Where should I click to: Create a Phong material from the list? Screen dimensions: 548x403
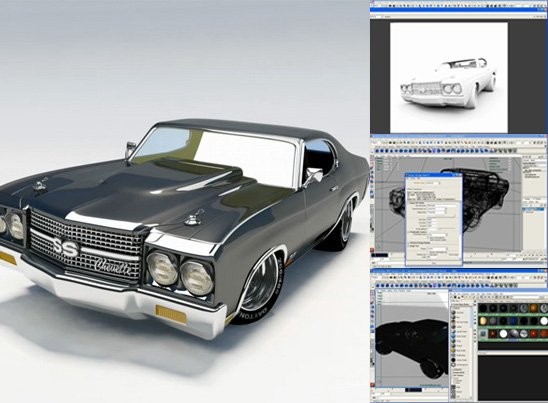tap(453, 341)
